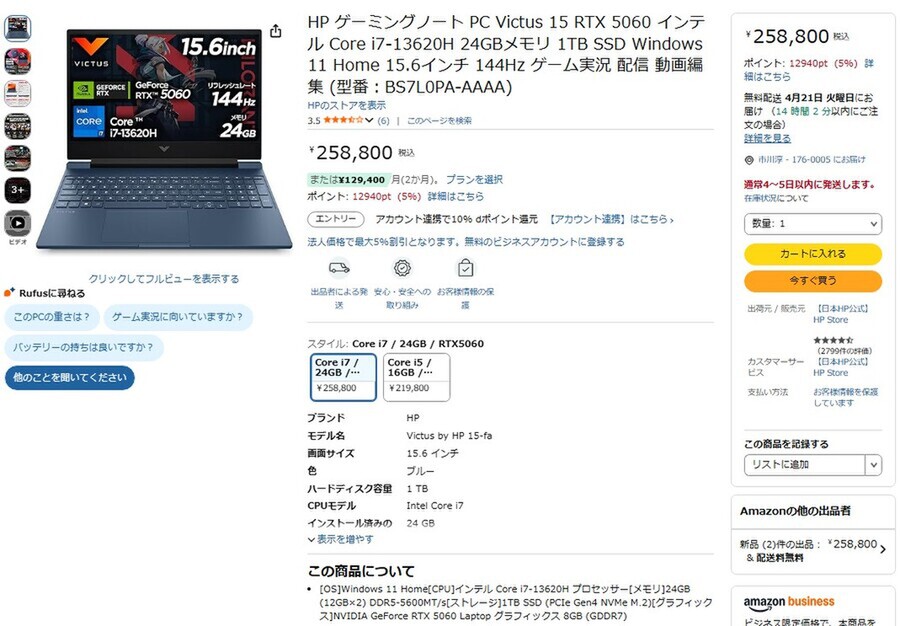Open the 3+ more images thumbnail
Screen dimensions: 900x626
(x=18, y=190)
